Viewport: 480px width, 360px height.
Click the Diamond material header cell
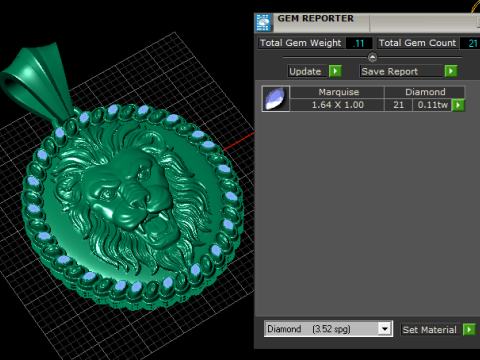pyautogui.click(x=425, y=92)
